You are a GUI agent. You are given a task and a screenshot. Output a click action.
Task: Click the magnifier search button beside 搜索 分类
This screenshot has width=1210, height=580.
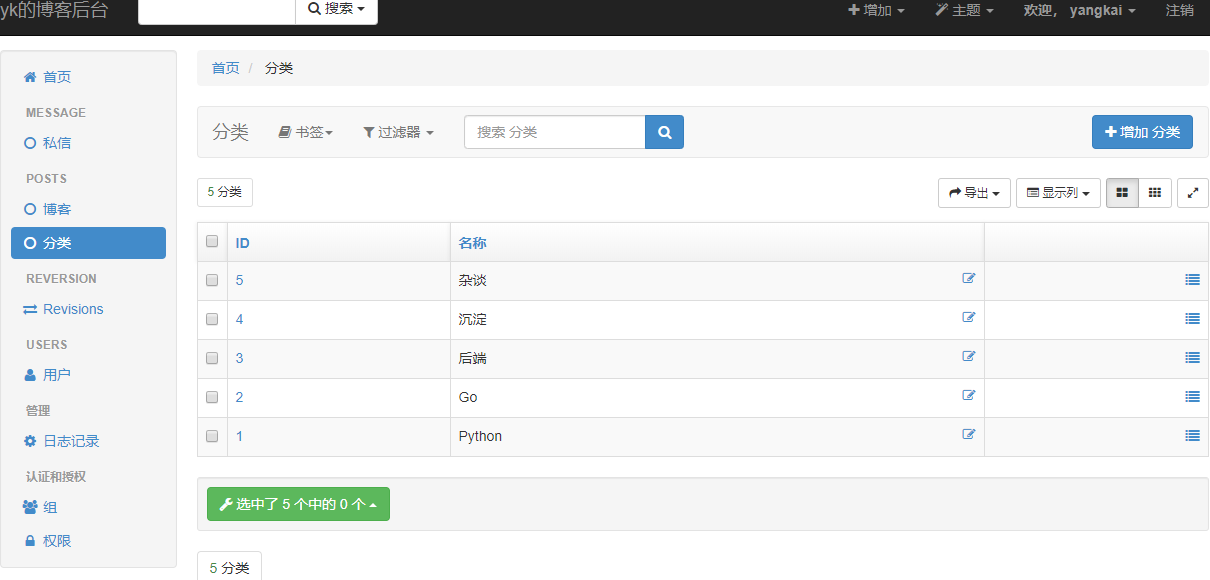[664, 132]
